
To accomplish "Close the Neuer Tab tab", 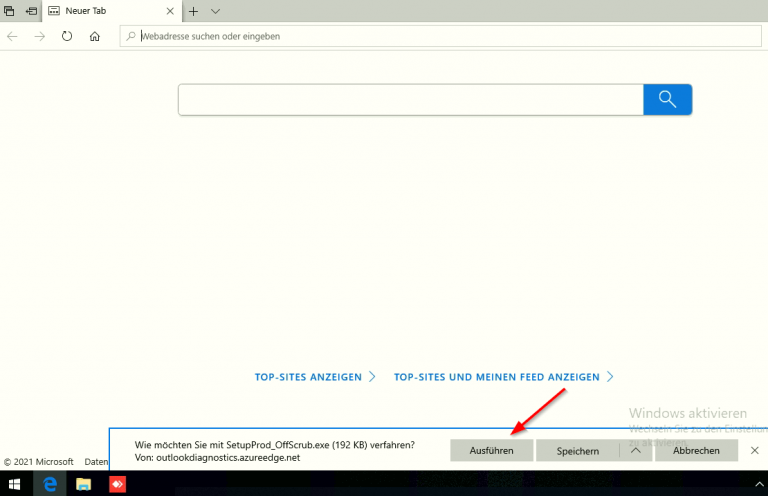I will [x=169, y=11].
